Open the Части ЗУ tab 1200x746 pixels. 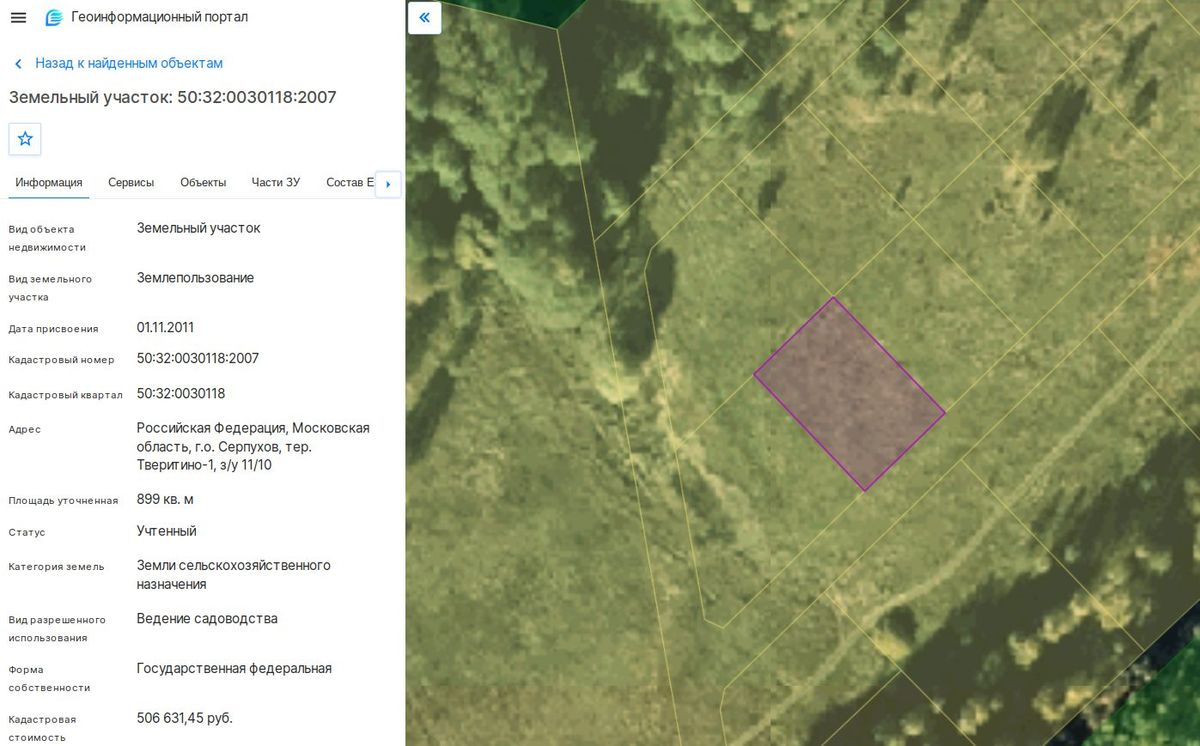(x=276, y=183)
